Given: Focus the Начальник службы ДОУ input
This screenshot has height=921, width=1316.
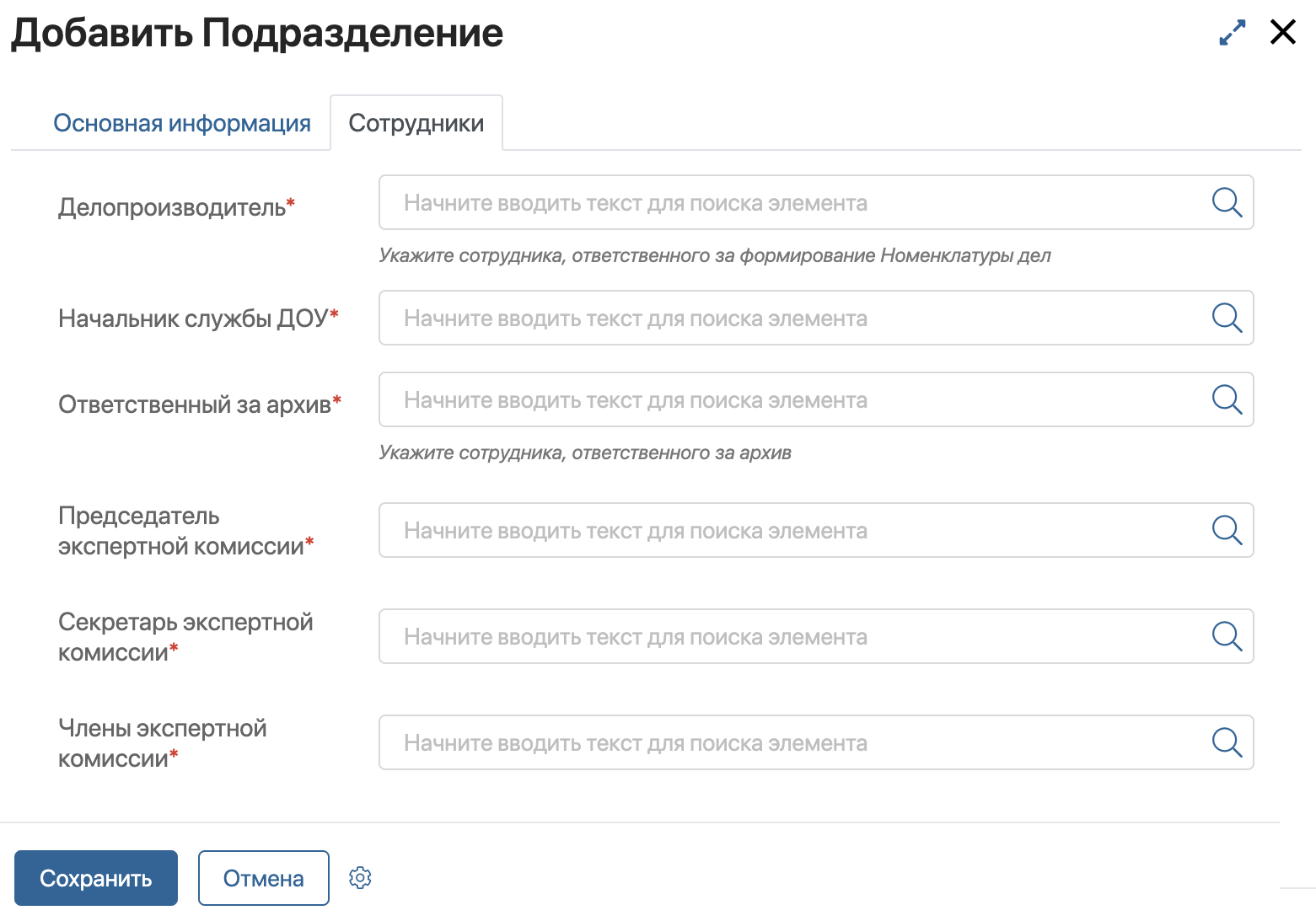Looking at the screenshot, I should tap(816, 318).
